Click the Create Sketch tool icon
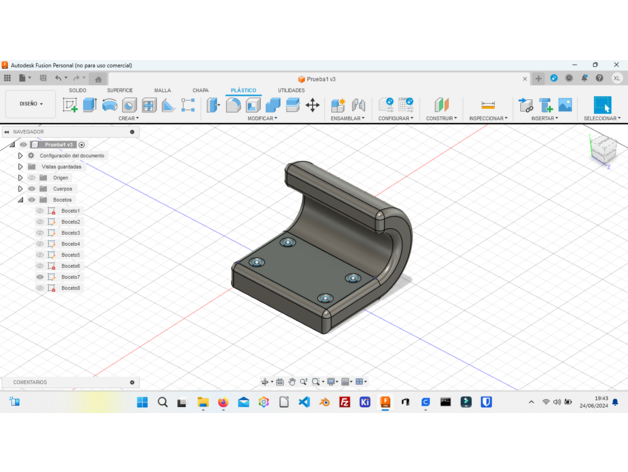The image size is (628, 472). 70,105
